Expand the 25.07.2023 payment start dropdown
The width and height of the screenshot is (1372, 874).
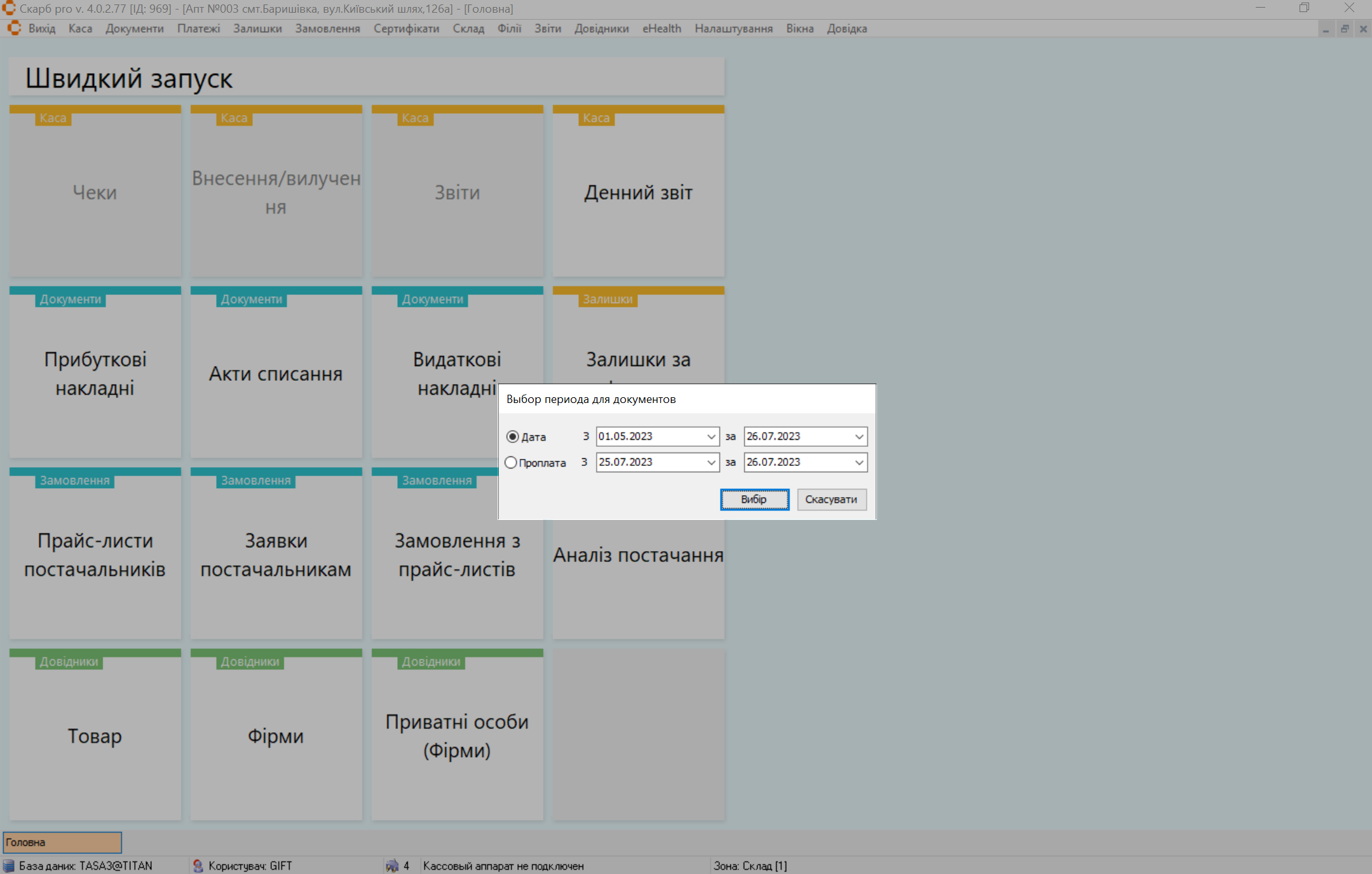click(x=711, y=463)
